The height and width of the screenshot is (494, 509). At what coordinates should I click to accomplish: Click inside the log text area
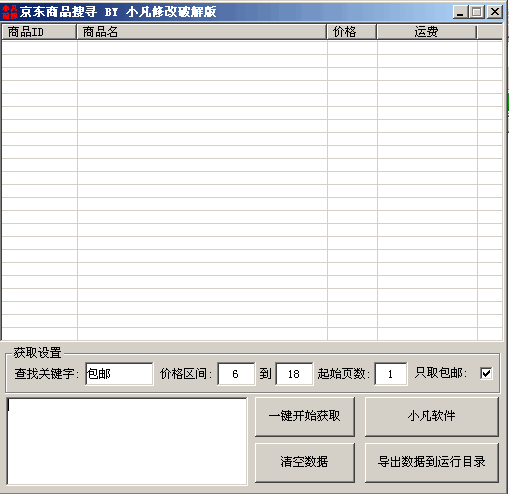127,441
